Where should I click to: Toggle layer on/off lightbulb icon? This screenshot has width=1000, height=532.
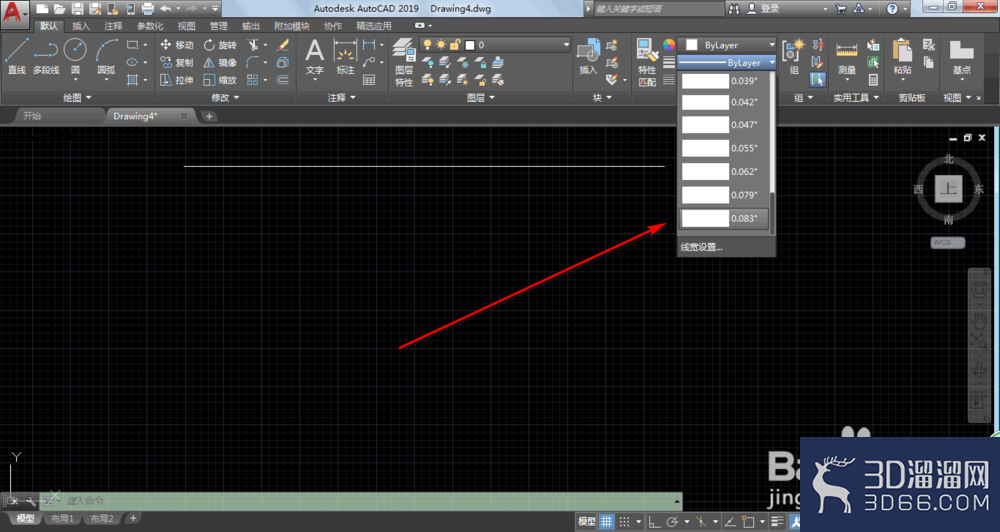tap(427, 45)
